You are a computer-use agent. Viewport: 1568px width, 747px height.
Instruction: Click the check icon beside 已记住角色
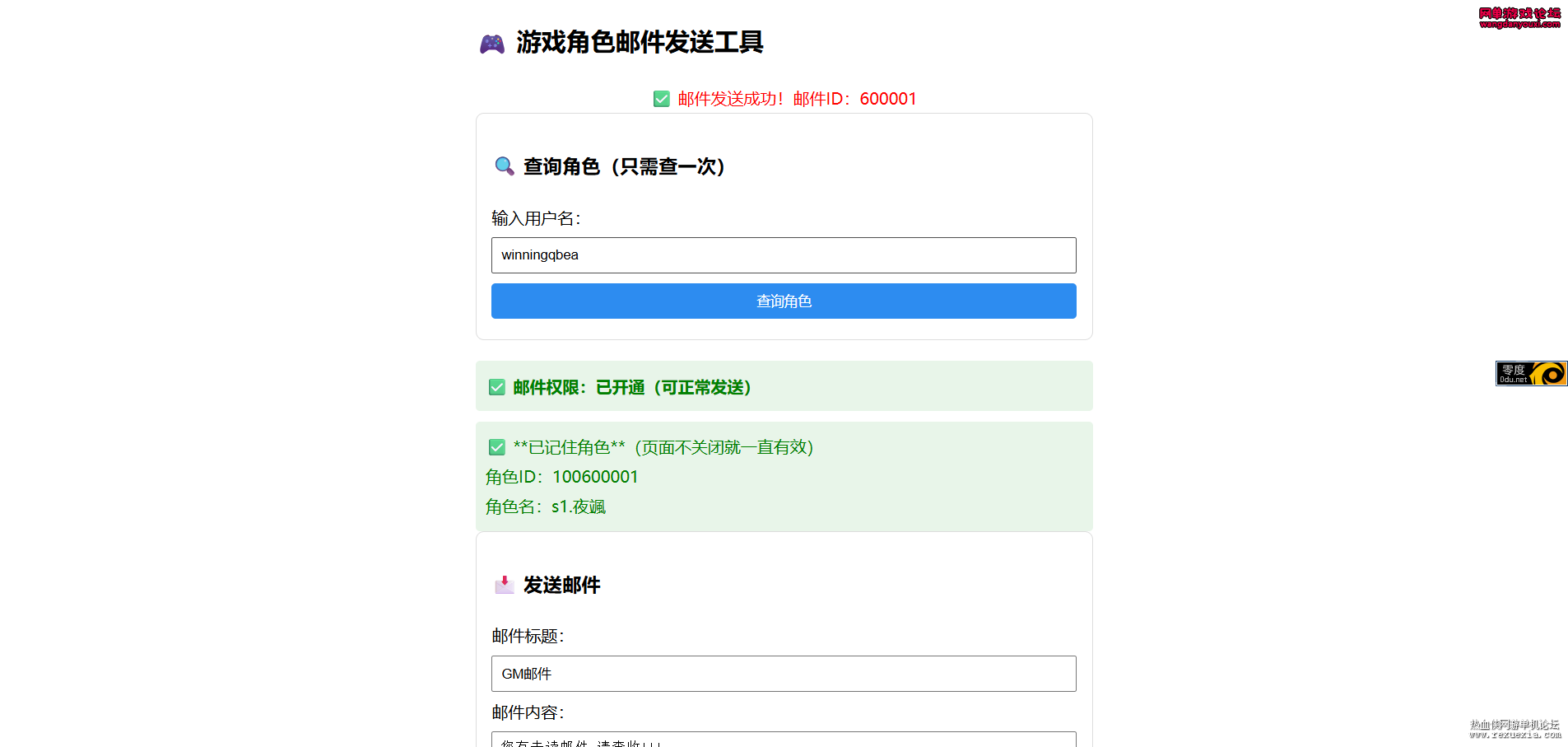(497, 447)
